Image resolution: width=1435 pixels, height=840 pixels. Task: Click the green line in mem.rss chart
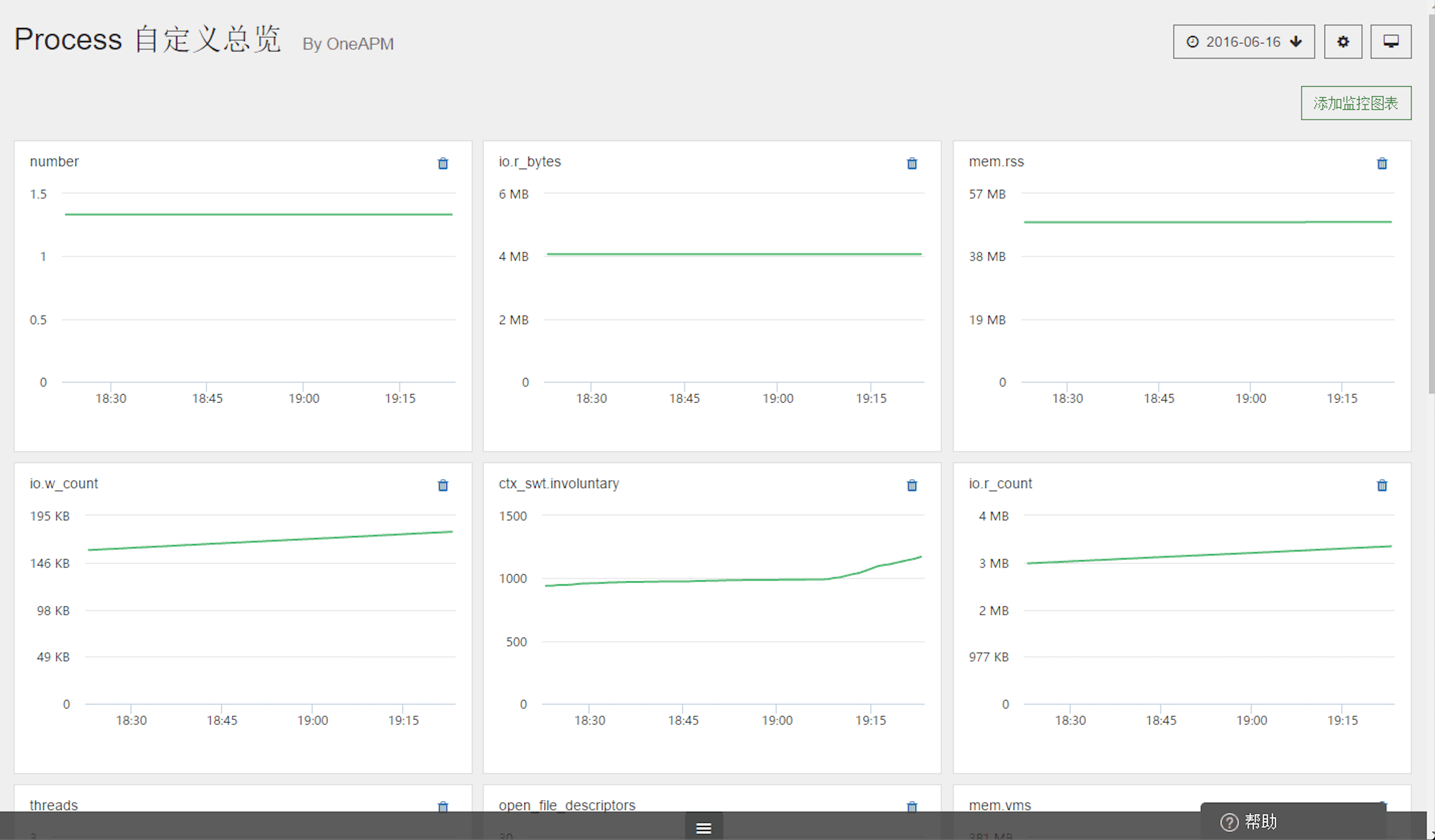[1207, 222]
